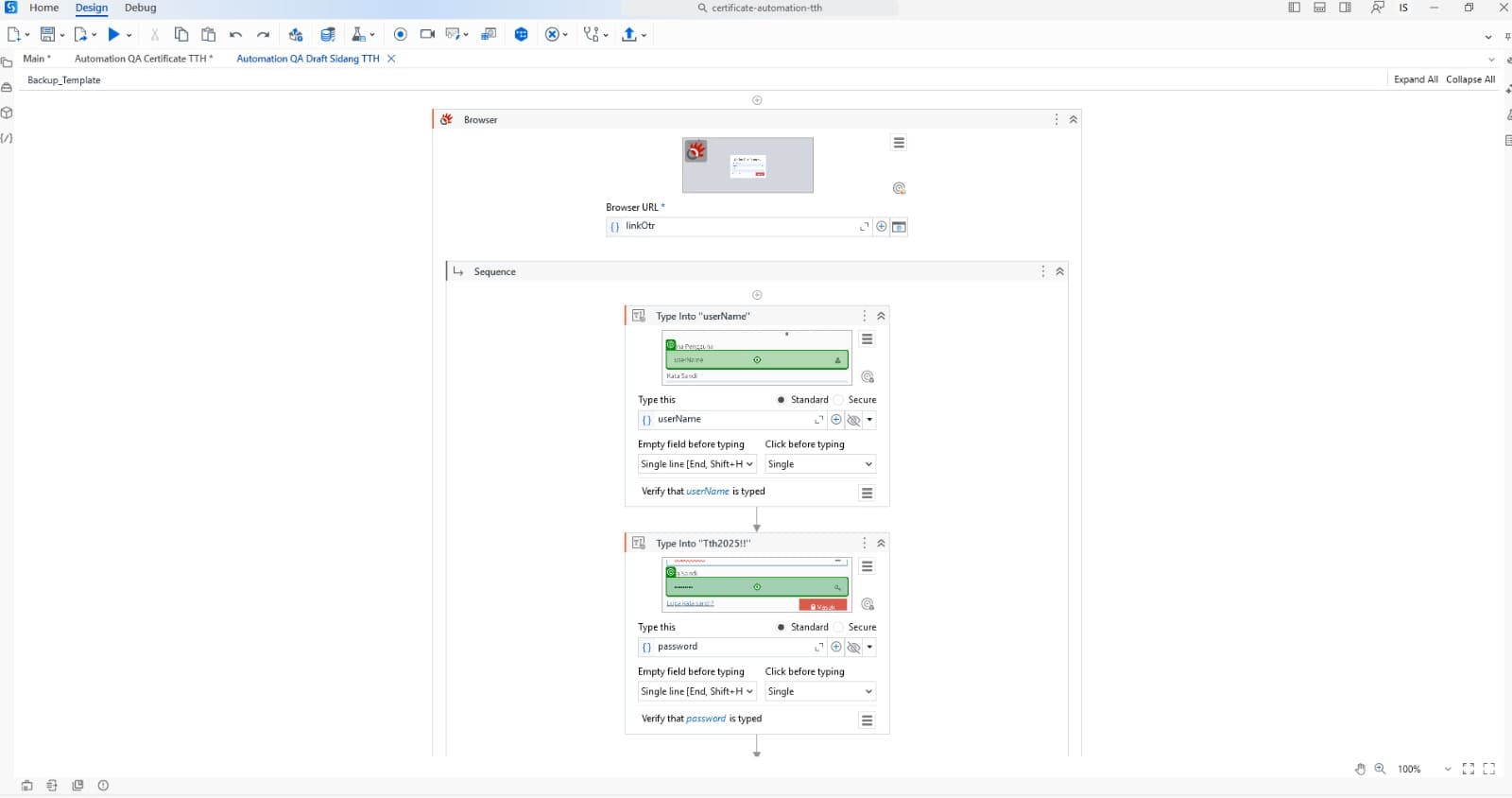Open Manage Packages toolbar icon
1512x798 pixels.
pos(296,34)
